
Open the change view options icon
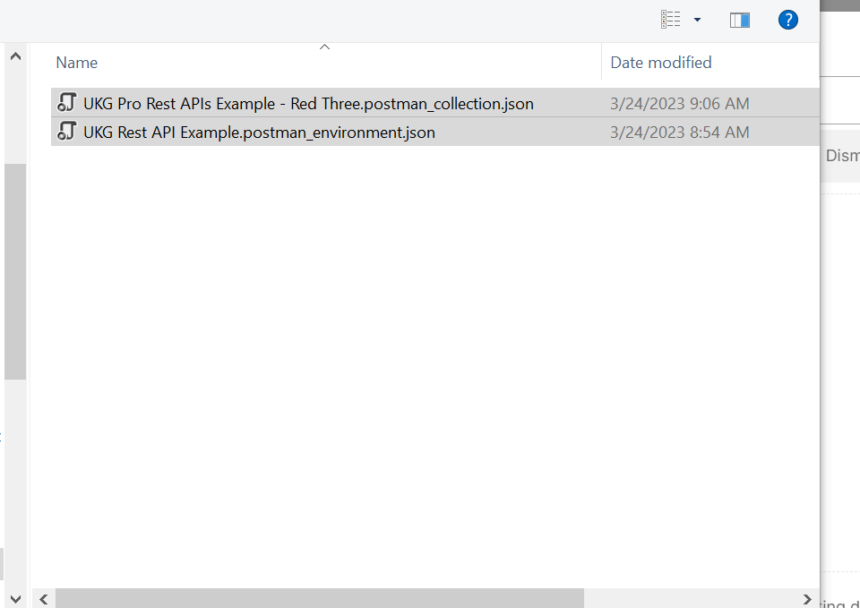click(673, 19)
